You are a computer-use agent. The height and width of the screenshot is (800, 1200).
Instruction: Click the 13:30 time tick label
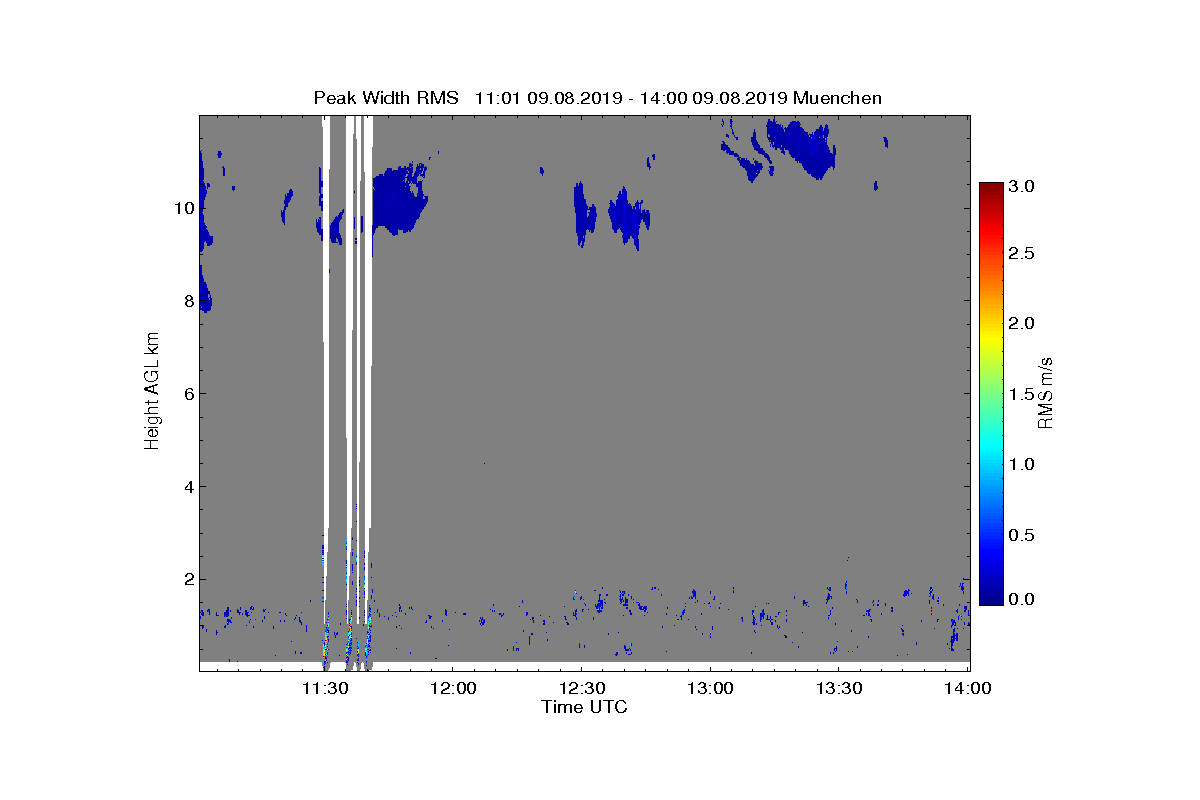click(839, 689)
